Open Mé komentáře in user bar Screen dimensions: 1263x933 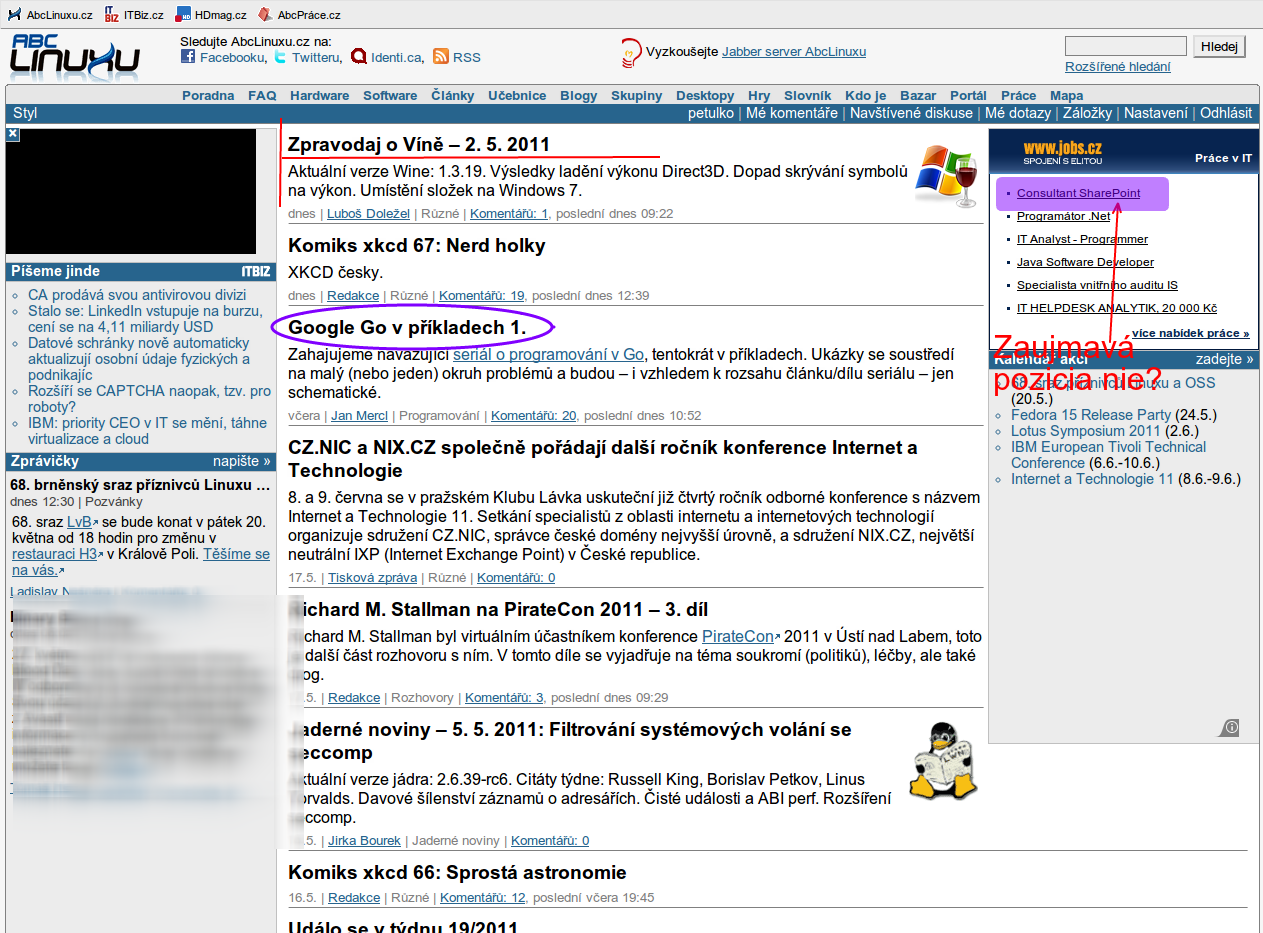(x=792, y=113)
